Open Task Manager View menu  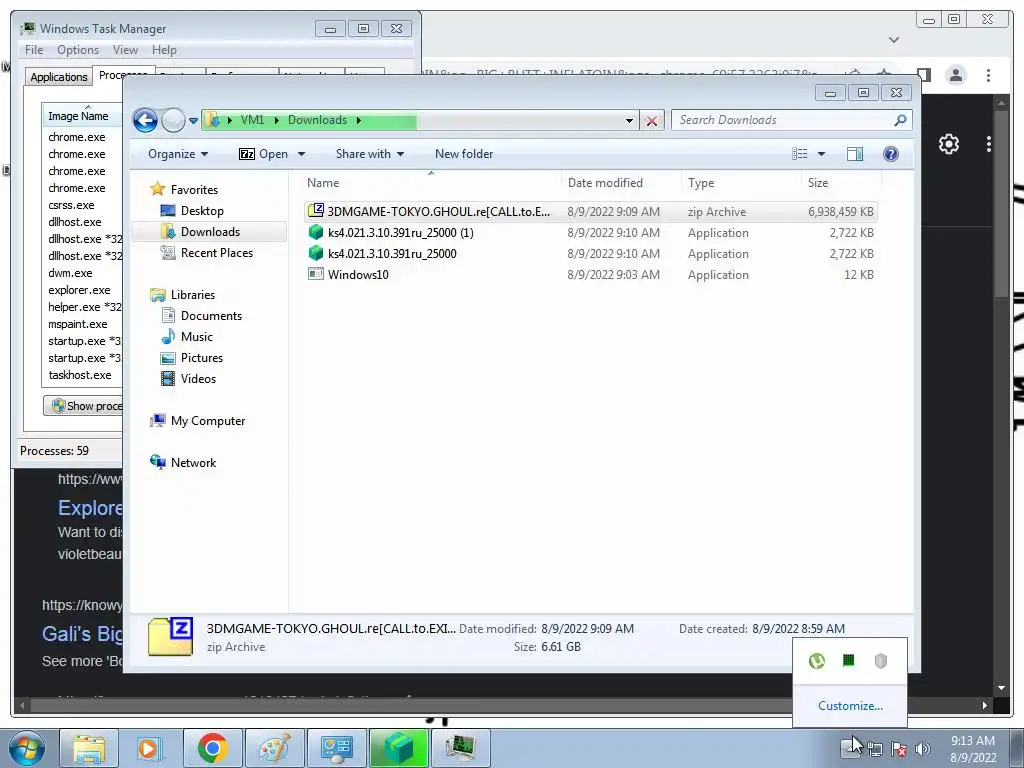pos(125,50)
